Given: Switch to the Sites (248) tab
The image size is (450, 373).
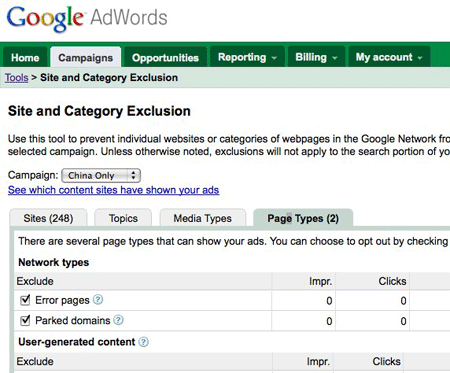Looking at the screenshot, I should pos(48,218).
